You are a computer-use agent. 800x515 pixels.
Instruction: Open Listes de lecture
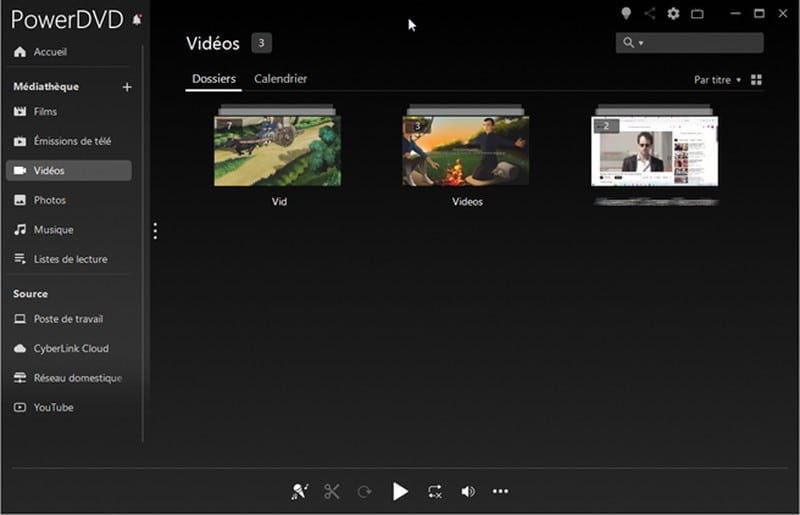pyautogui.click(x=61, y=259)
